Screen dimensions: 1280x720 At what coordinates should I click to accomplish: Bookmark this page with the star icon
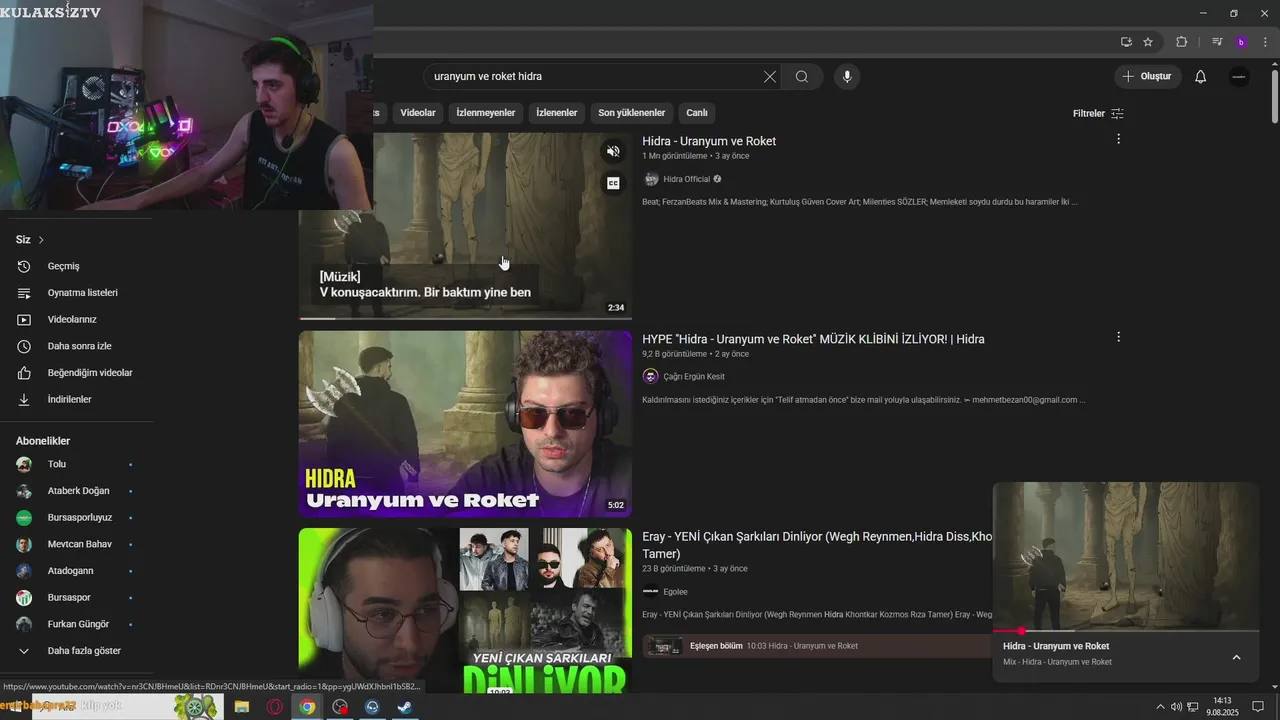coord(1148,42)
